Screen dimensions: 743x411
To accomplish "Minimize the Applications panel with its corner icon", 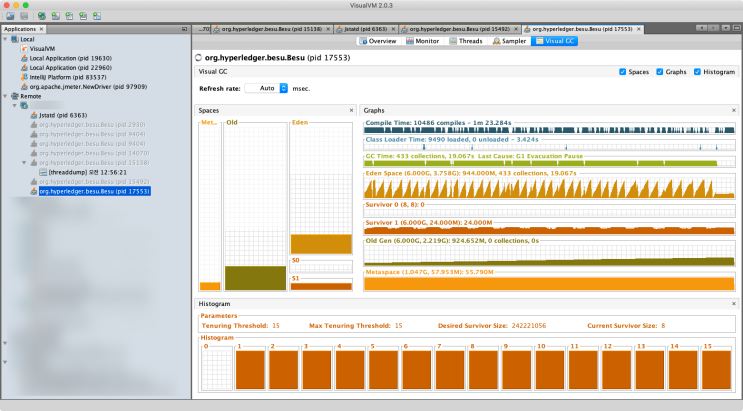I will click(184, 29).
